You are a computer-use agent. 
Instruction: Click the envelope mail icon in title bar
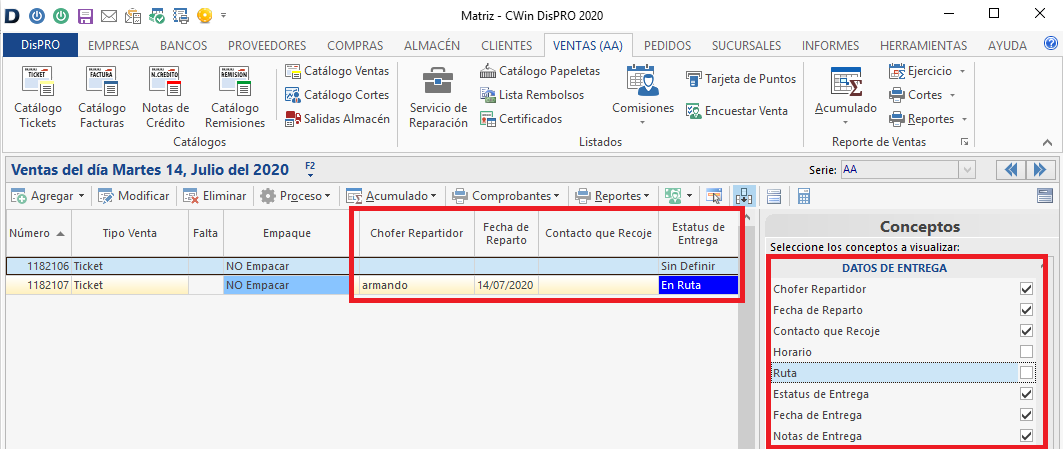[108, 14]
